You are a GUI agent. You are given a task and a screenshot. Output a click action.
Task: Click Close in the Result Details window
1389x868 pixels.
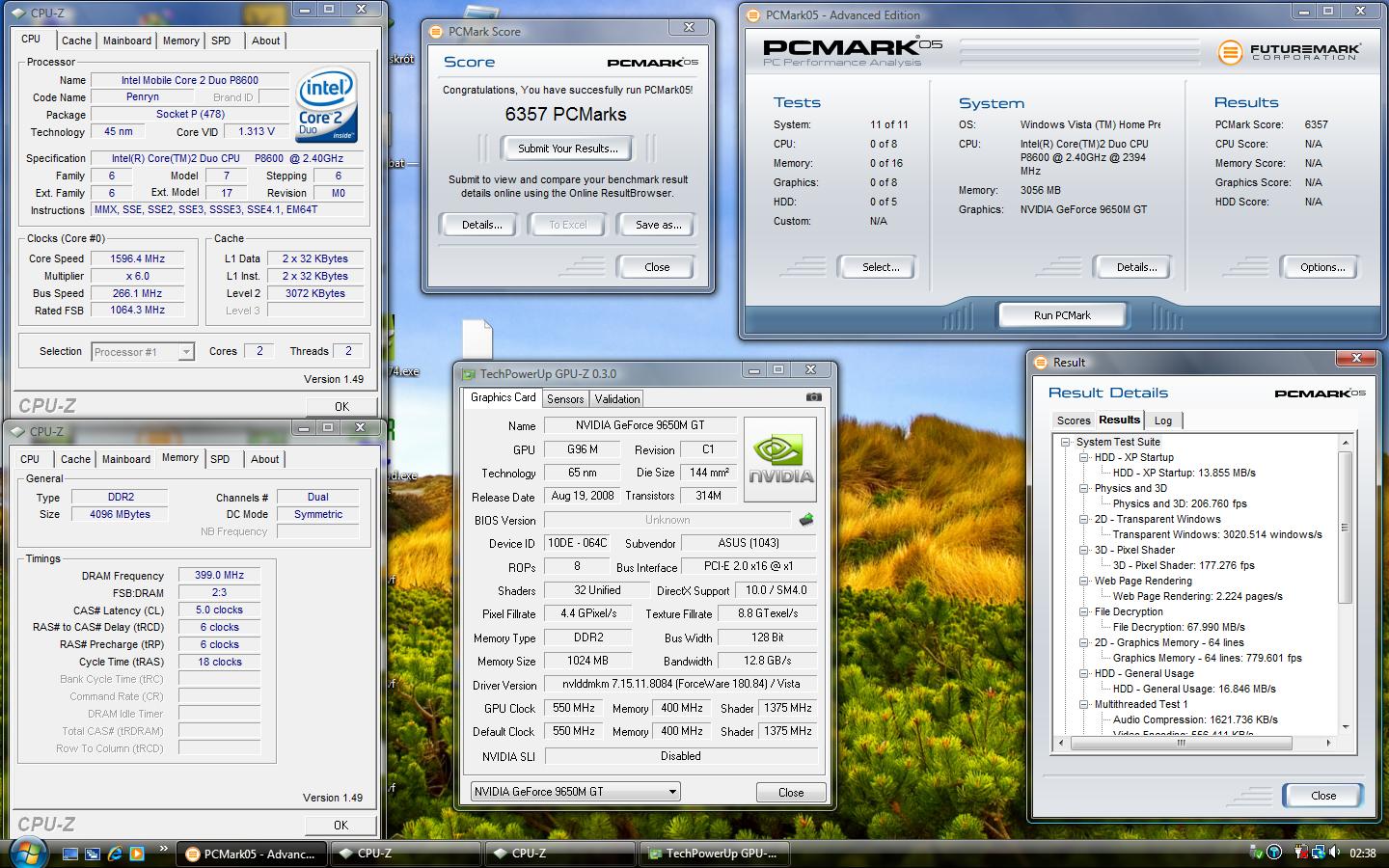[x=1323, y=796]
